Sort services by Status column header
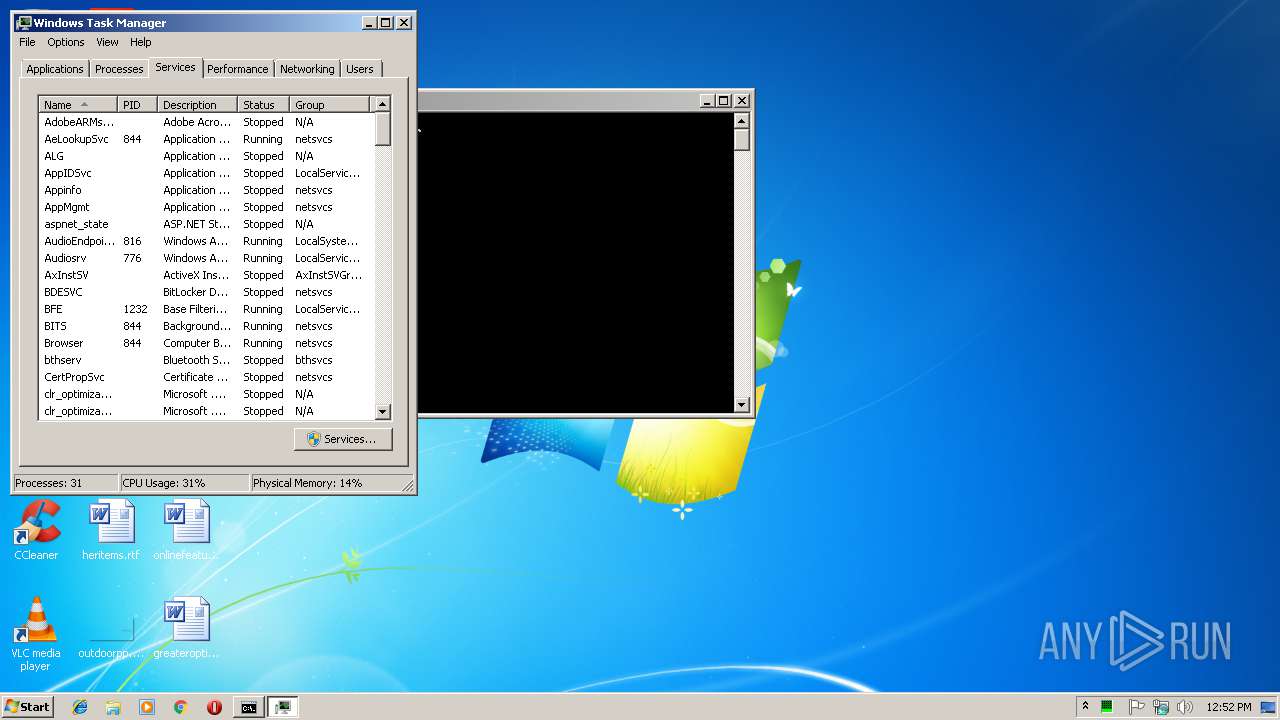The height and width of the screenshot is (720, 1280). point(263,104)
